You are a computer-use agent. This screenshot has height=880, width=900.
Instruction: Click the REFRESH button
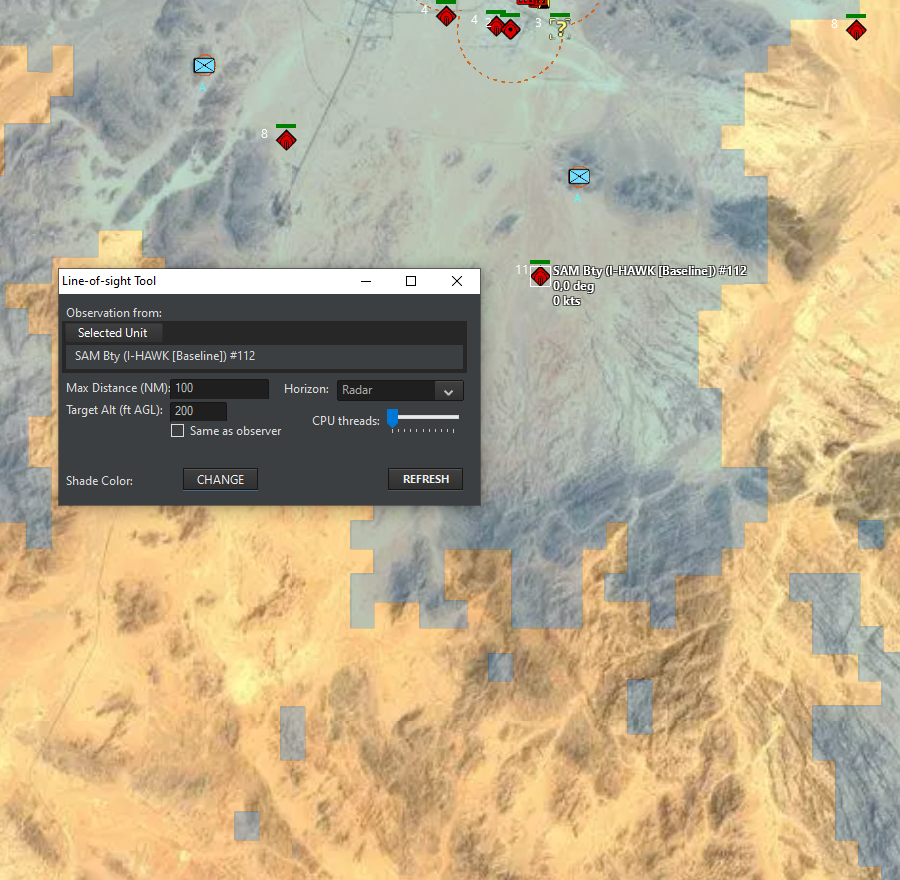click(x=425, y=479)
